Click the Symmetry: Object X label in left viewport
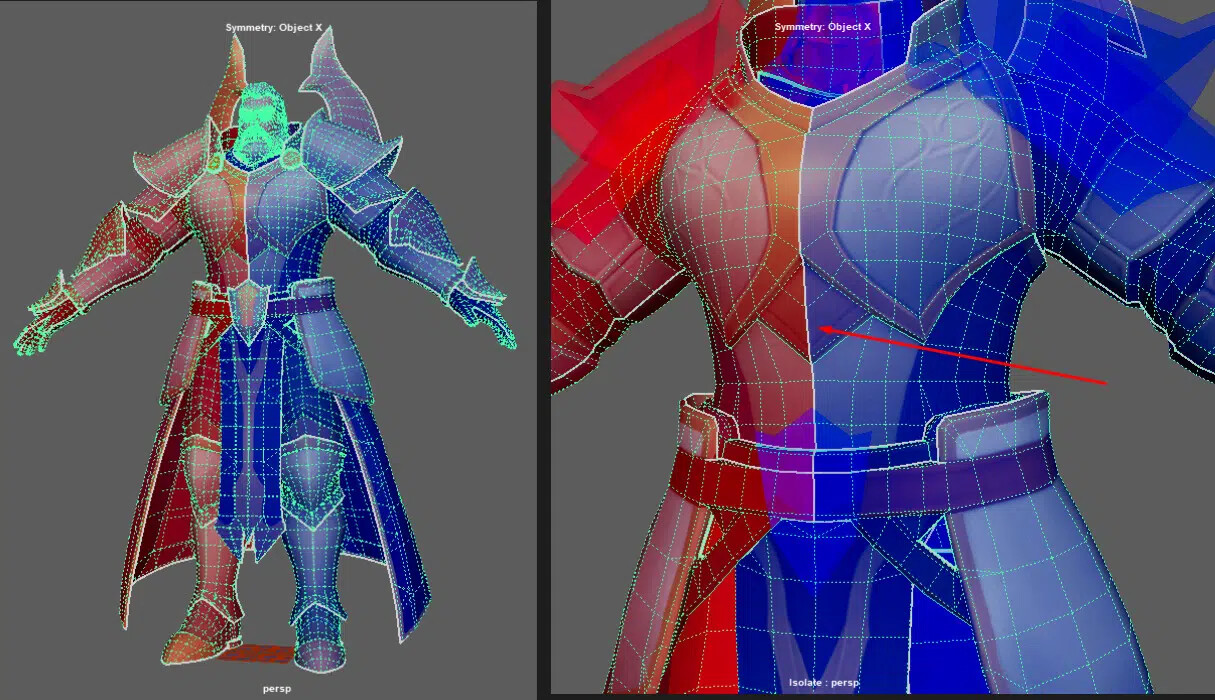The width and height of the screenshot is (1215, 700). point(271,27)
